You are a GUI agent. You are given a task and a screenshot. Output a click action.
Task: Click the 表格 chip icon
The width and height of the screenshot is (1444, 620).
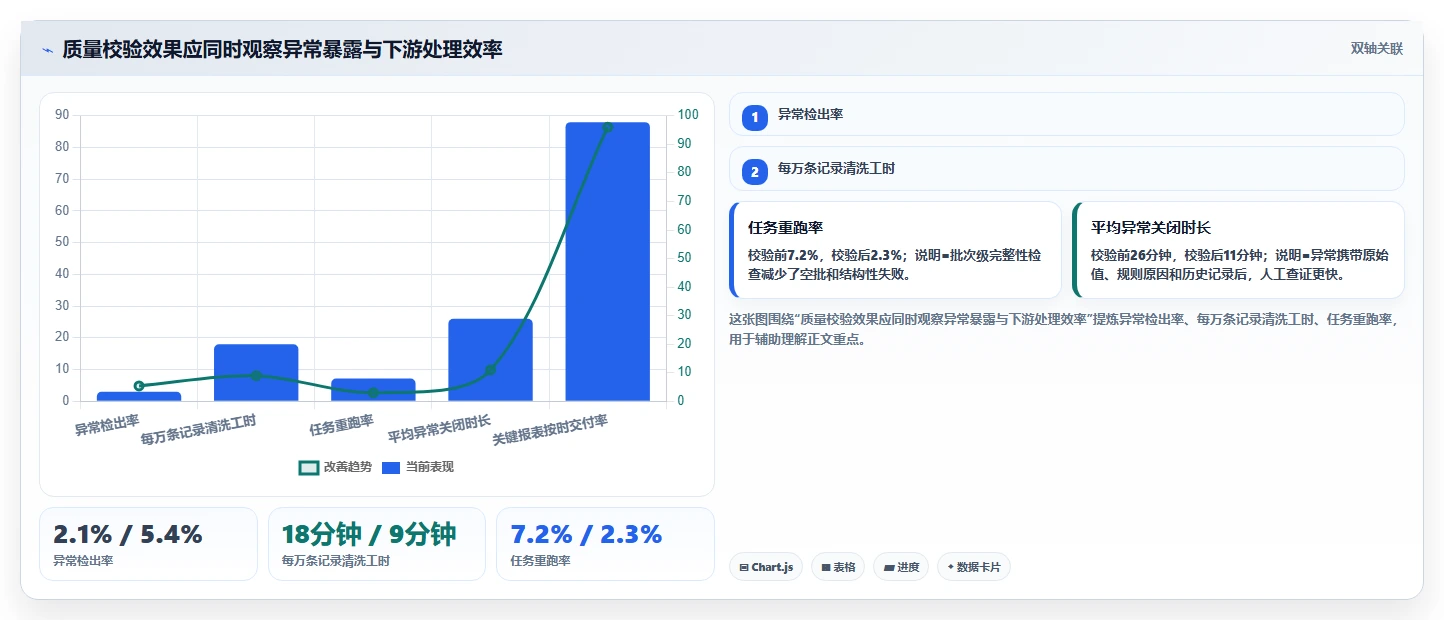pos(825,568)
